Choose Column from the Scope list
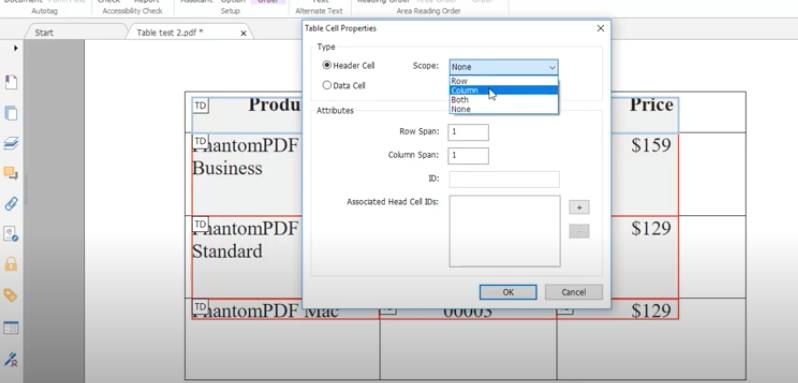798x383 pixels. [x=504, y=91]
